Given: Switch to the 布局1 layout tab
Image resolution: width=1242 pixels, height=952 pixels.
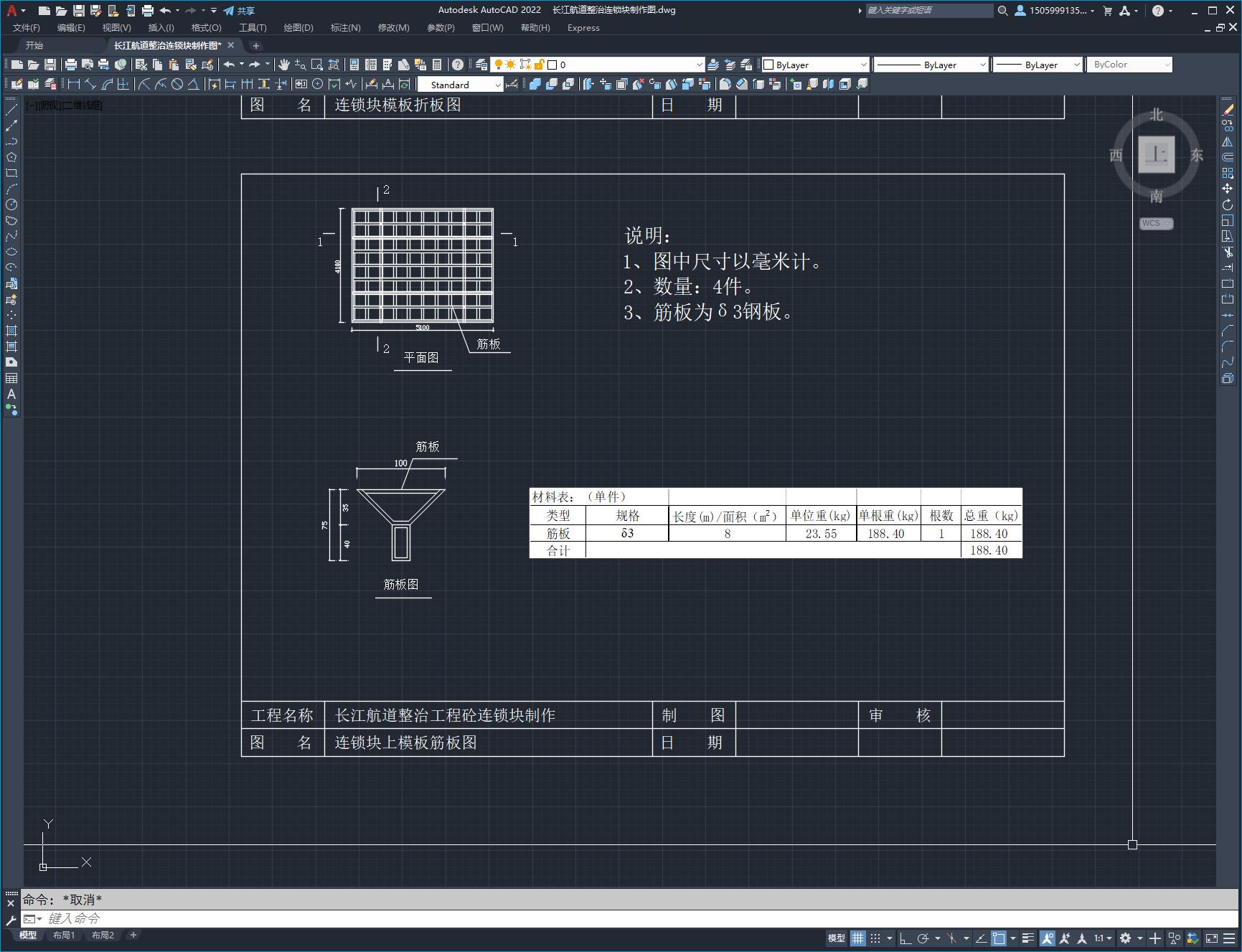Looking at the screenshot, I should [63, 935].
